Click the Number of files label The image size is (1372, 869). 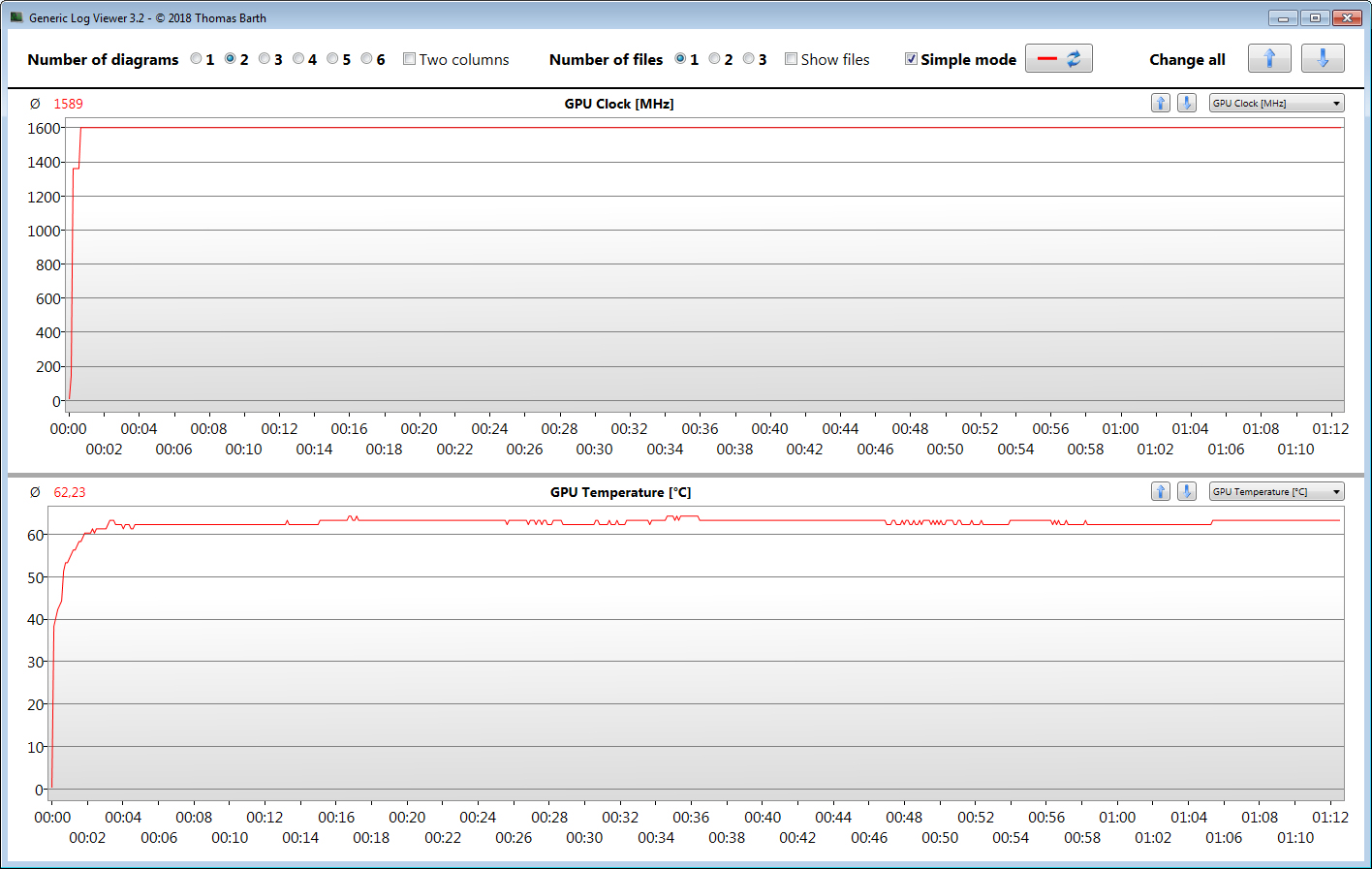click(x=606, y=59)
